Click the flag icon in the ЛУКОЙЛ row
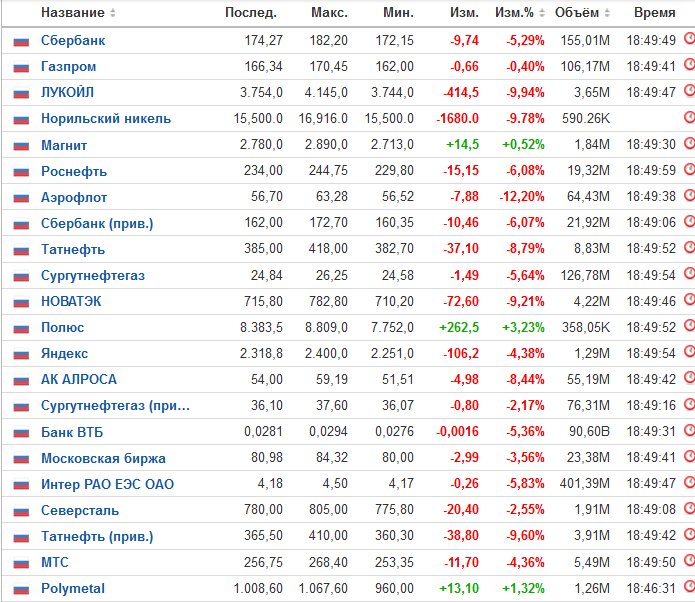 [21, 94]
